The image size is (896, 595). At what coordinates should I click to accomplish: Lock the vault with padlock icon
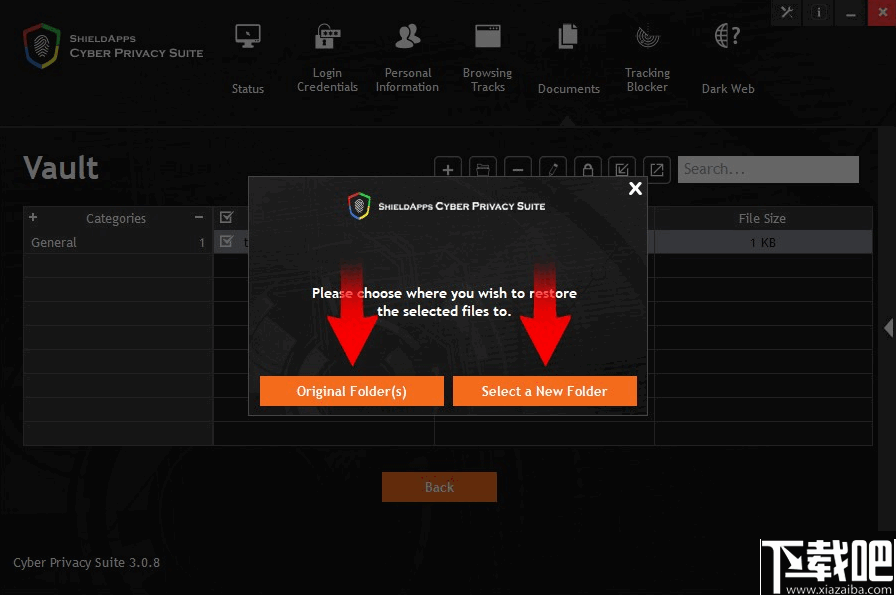coord(587,170)
